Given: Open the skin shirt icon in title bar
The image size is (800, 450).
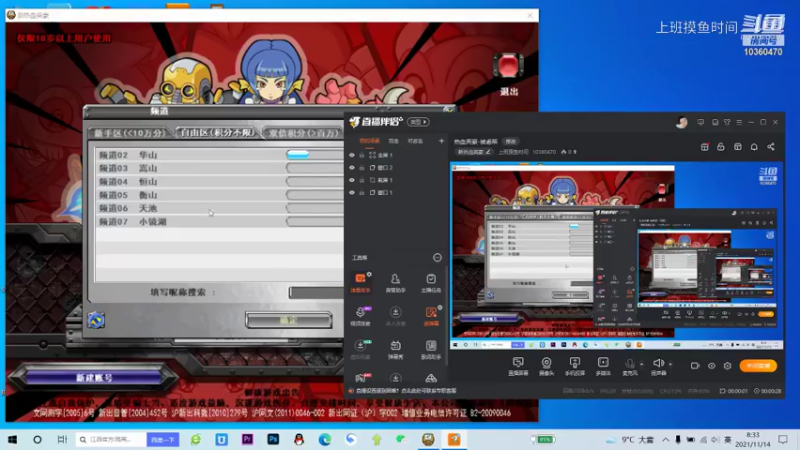Looking at the screenshot, I should [727, 122].
